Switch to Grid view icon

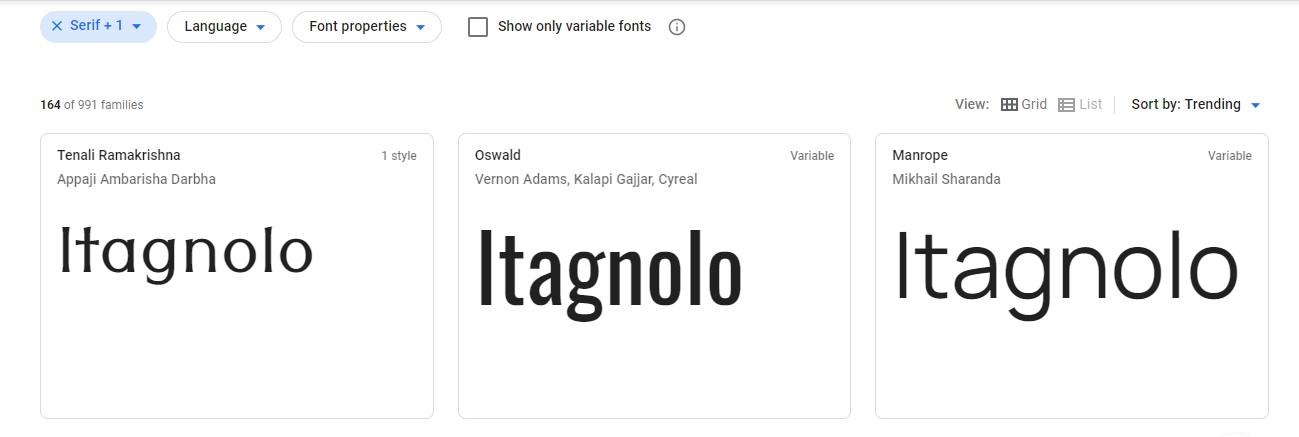click(x=1009, y=104)
